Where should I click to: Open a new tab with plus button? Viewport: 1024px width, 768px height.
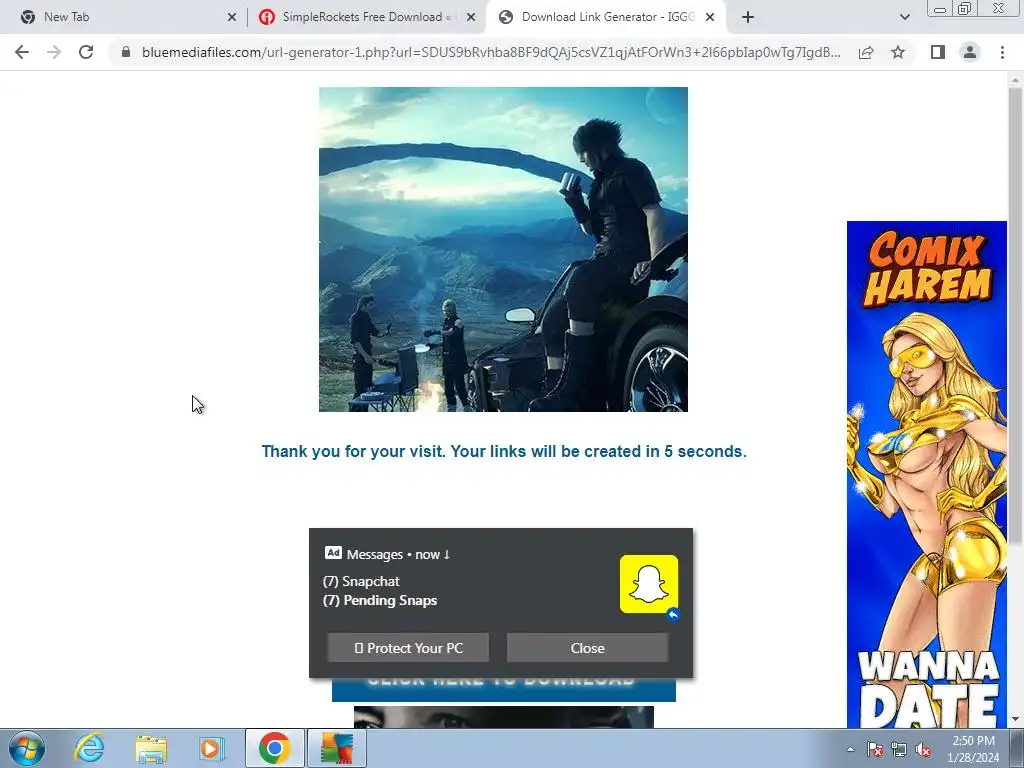[748, 17]
